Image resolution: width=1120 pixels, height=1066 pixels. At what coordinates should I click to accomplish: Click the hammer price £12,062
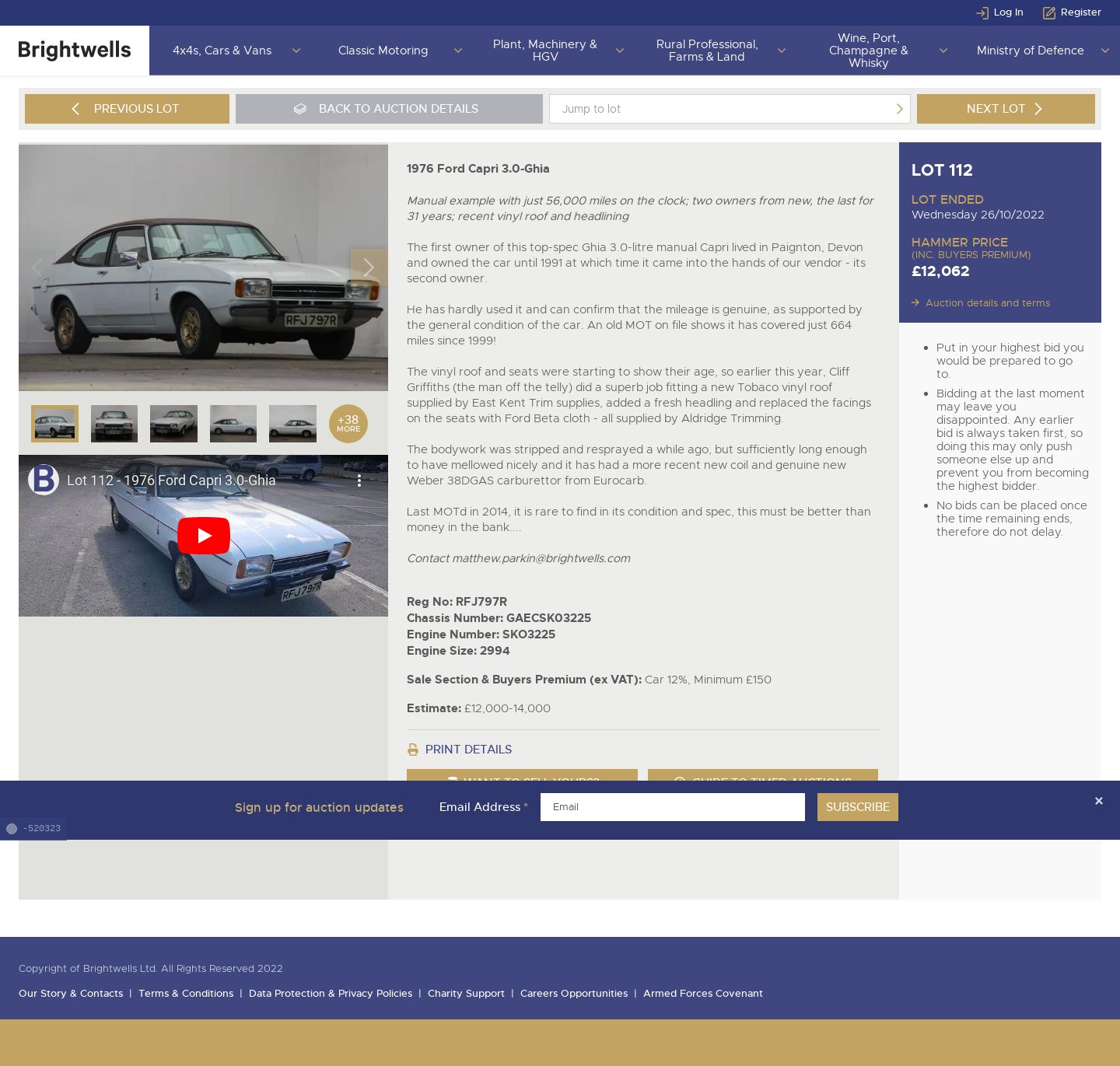click(940, 271)
